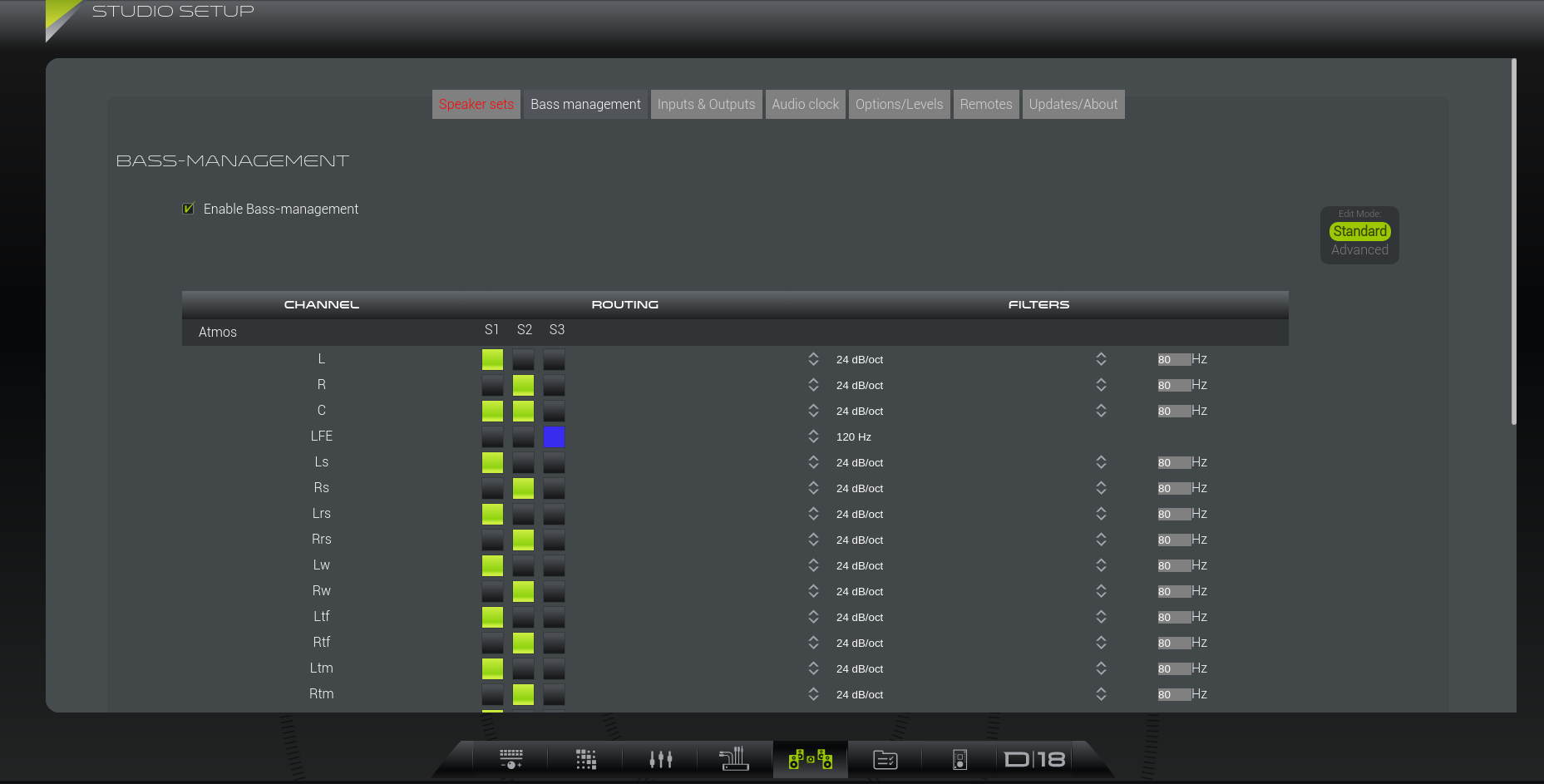Open the mixer faders page icon
The height and width of the screenshot is (784, 1544).
661,759
